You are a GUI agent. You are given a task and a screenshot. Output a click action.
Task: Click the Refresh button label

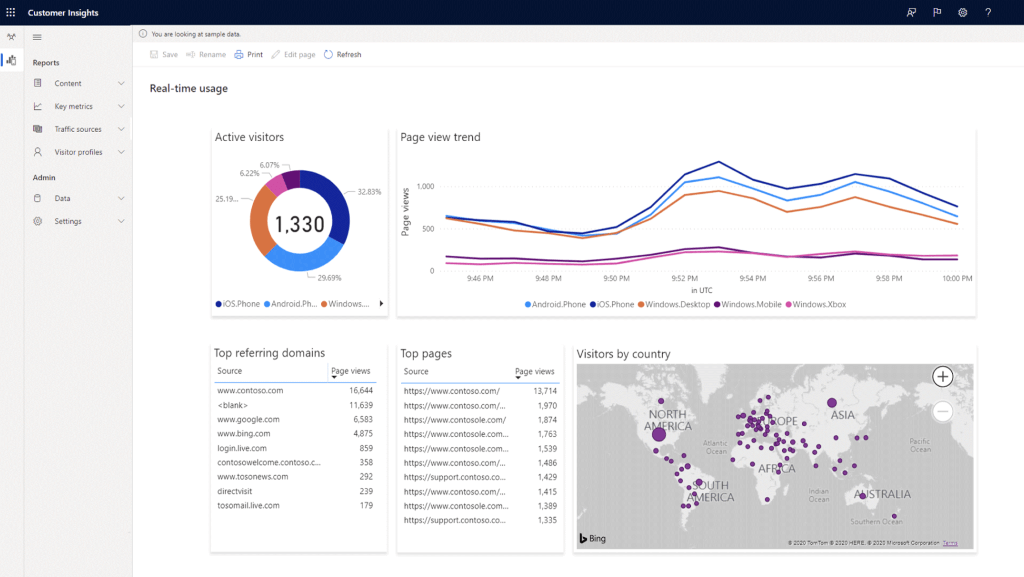(349, 55)
